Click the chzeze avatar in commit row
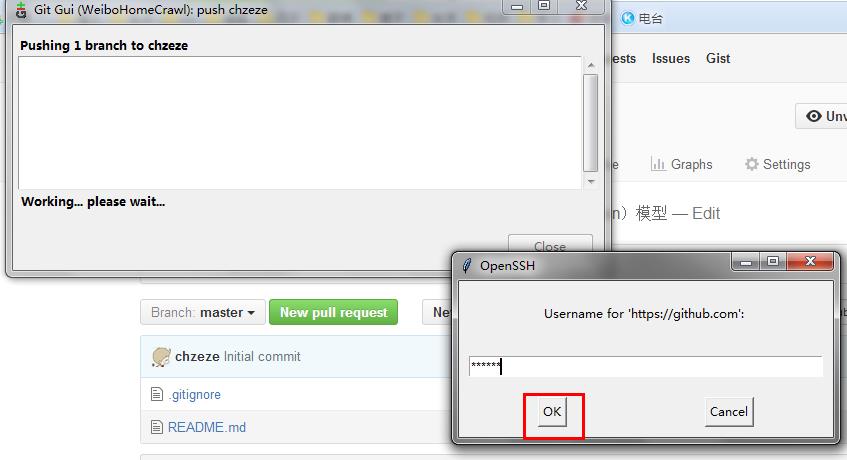Viewport: 847px width, 460px height. point(161,357)
